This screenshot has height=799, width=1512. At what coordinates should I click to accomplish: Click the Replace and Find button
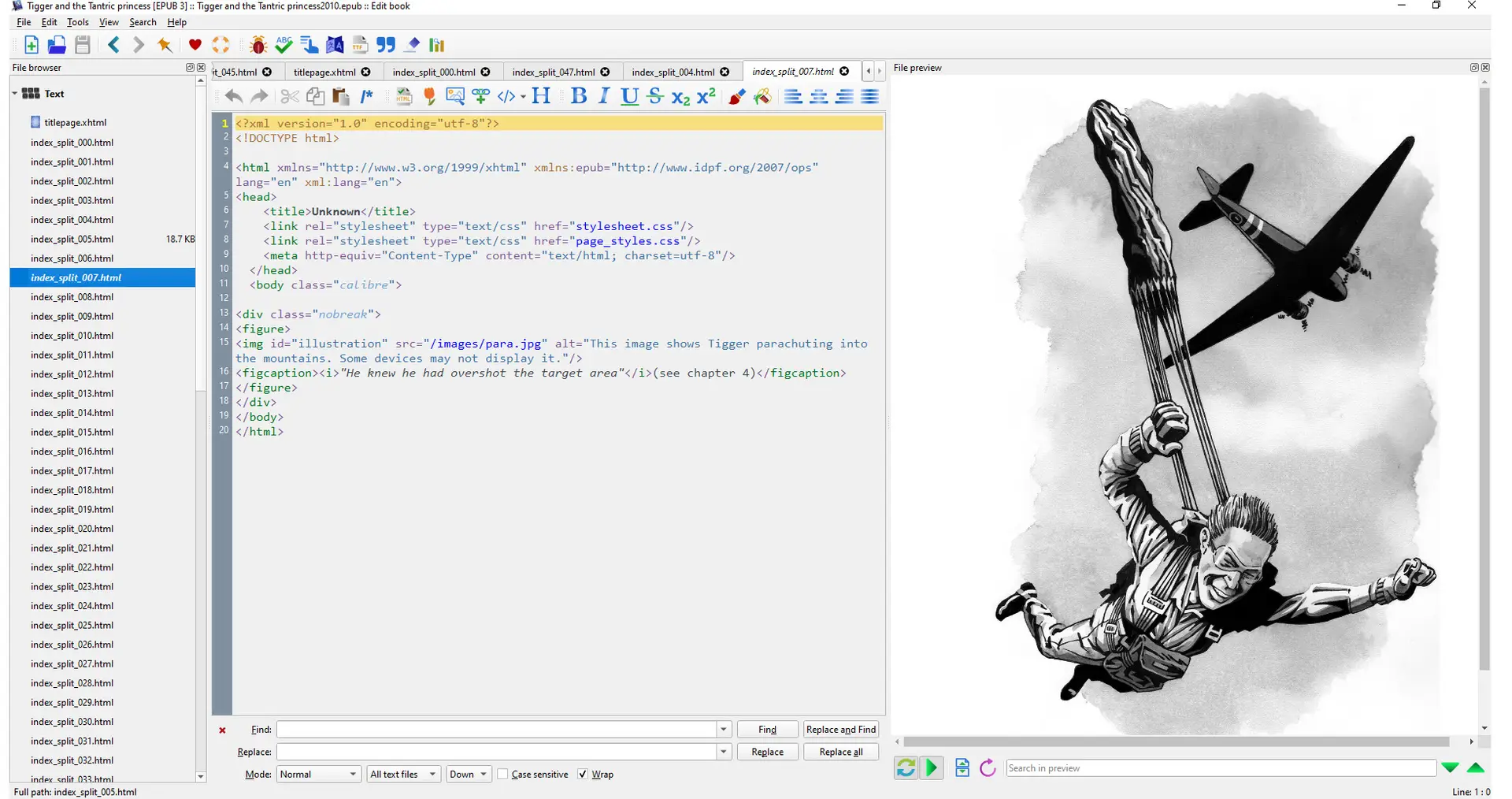coord(840,730)
